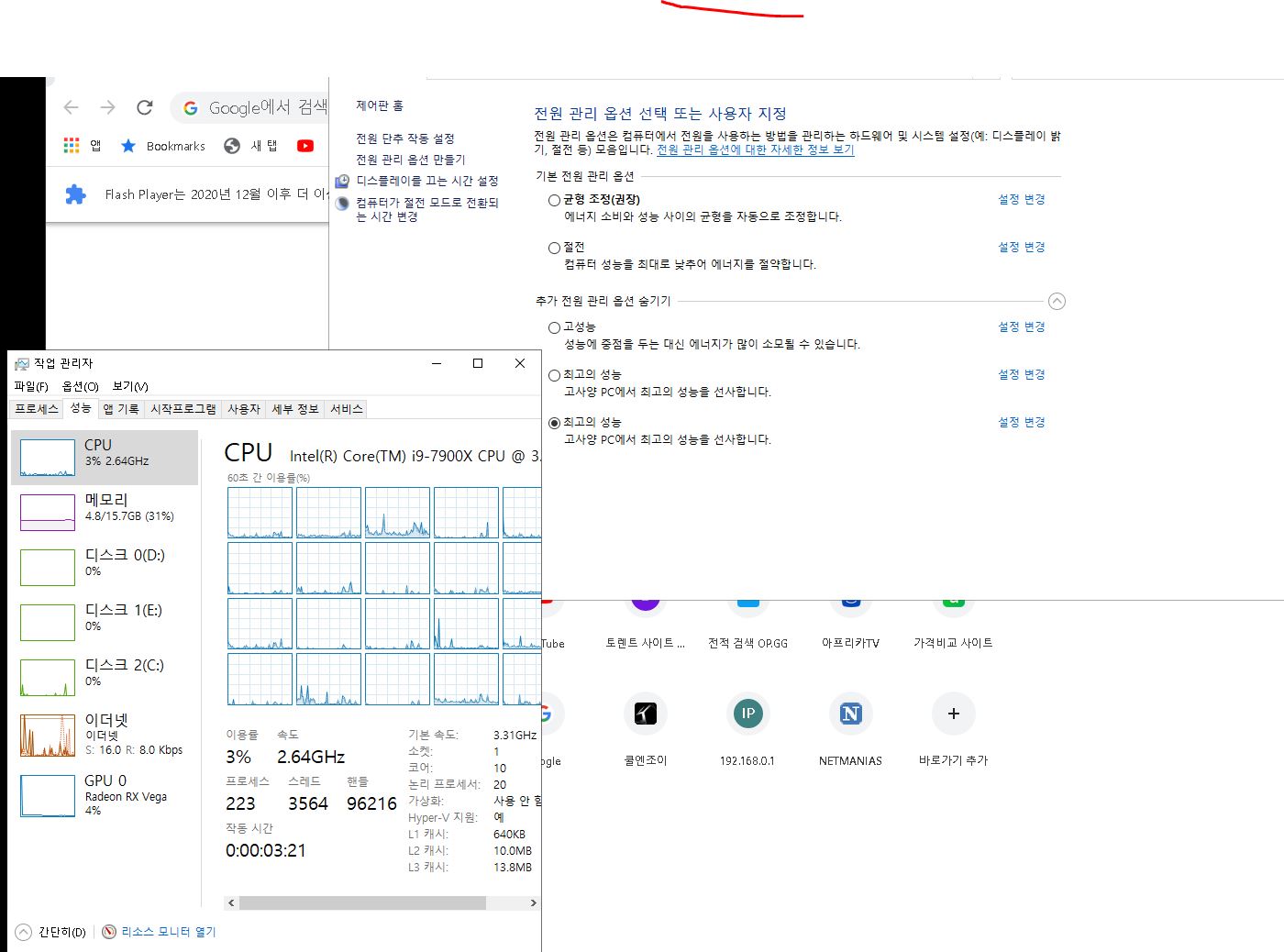
Task: Open 전원 관리 옵션 만들기
Action: pos(411,160)
